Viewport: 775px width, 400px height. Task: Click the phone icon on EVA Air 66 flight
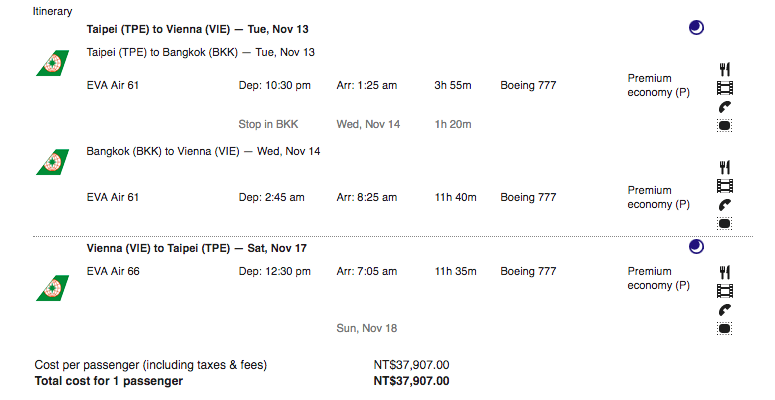point(725,310)
